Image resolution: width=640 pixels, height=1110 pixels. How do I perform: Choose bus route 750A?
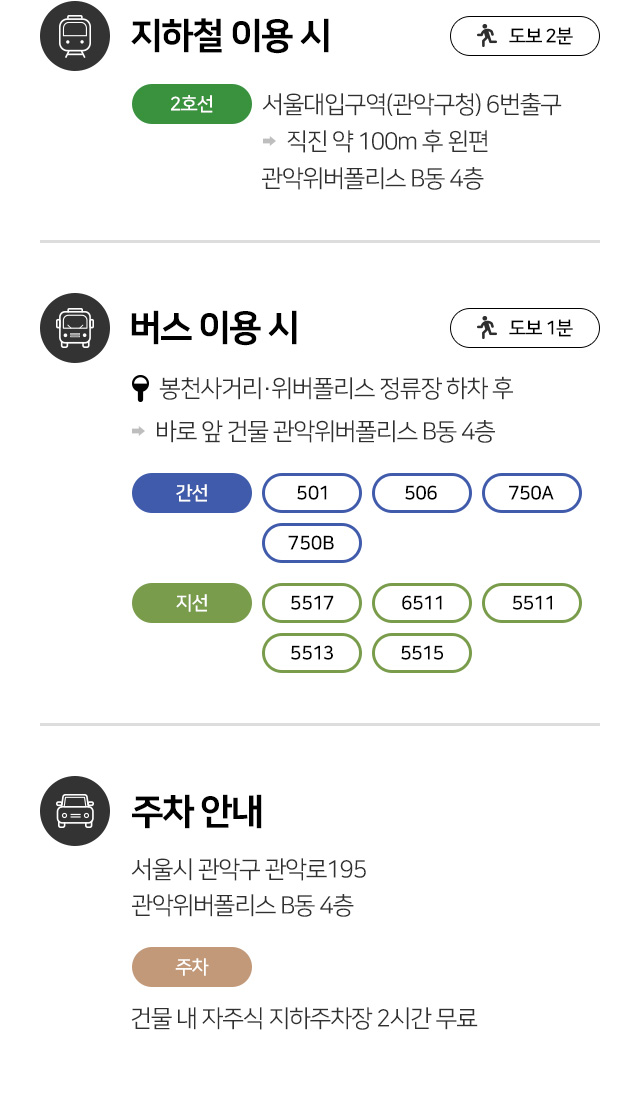tap(532, 493)
